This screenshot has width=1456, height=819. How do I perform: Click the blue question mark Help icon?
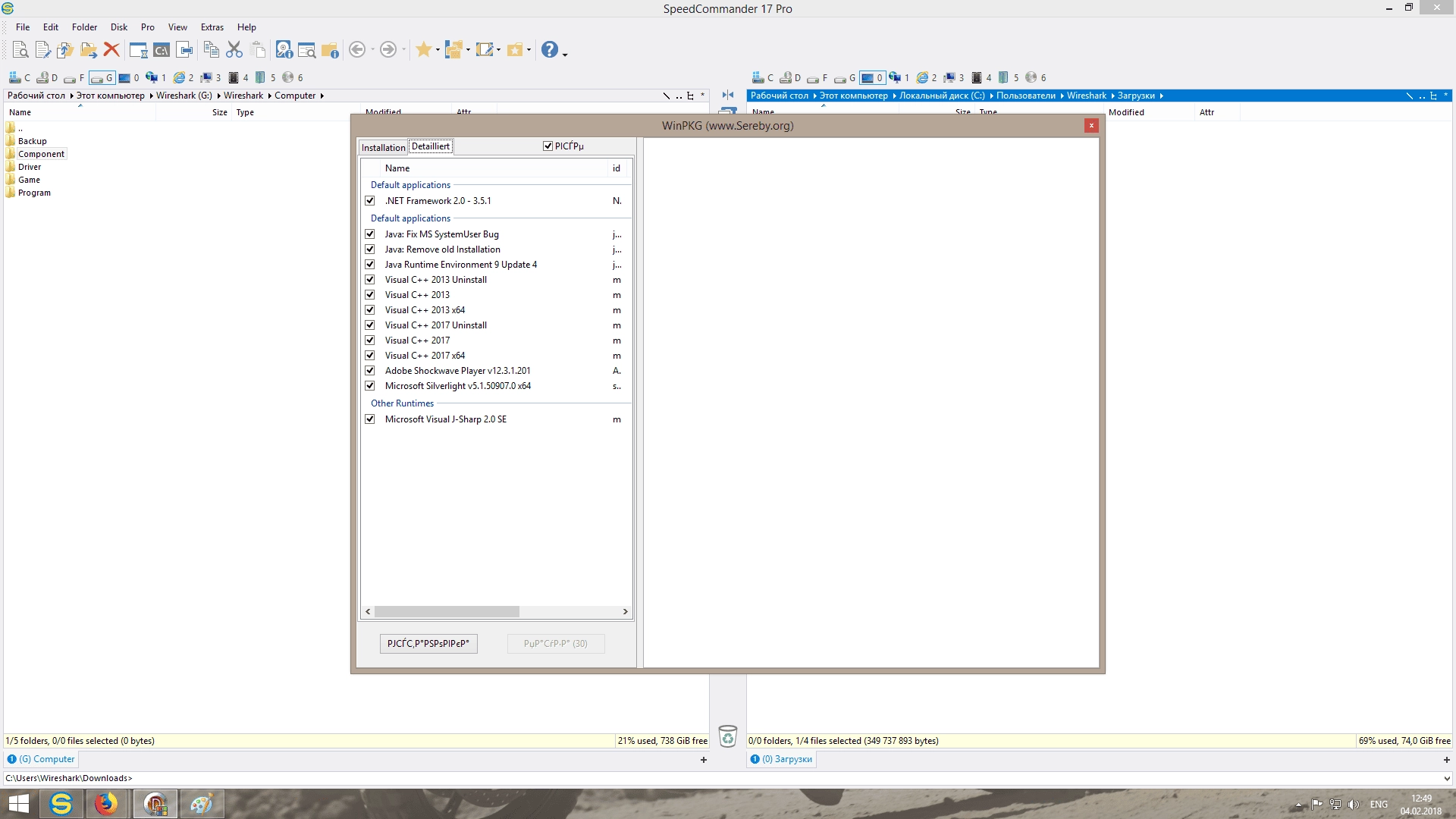point(550,50)
